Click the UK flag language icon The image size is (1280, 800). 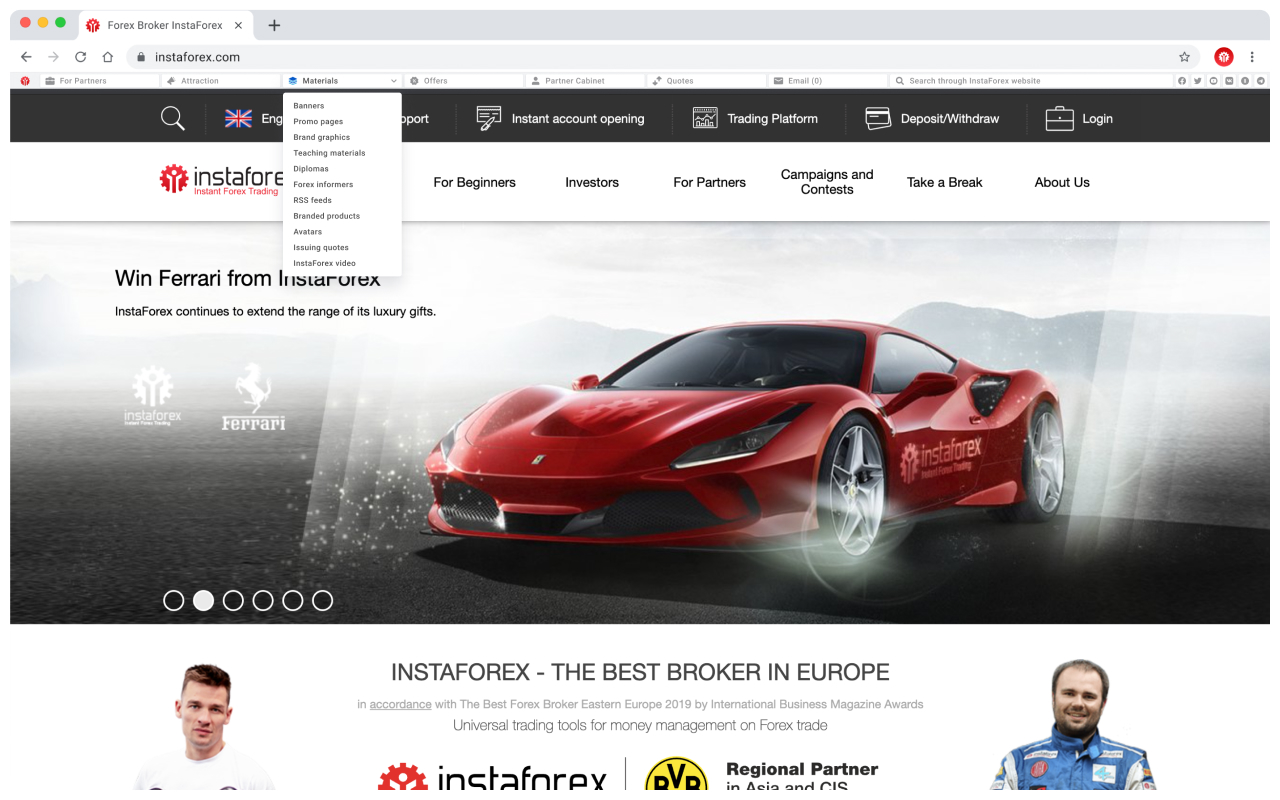(x=239, y=118)
